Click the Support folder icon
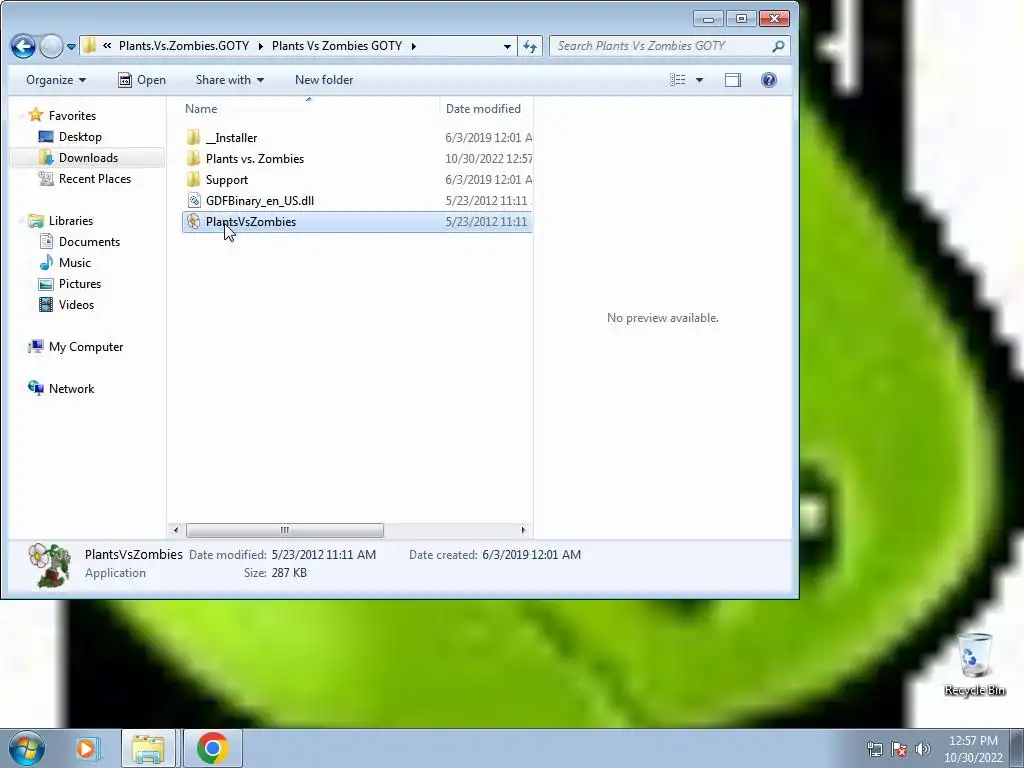1024x768 pixels. [193, 180]
